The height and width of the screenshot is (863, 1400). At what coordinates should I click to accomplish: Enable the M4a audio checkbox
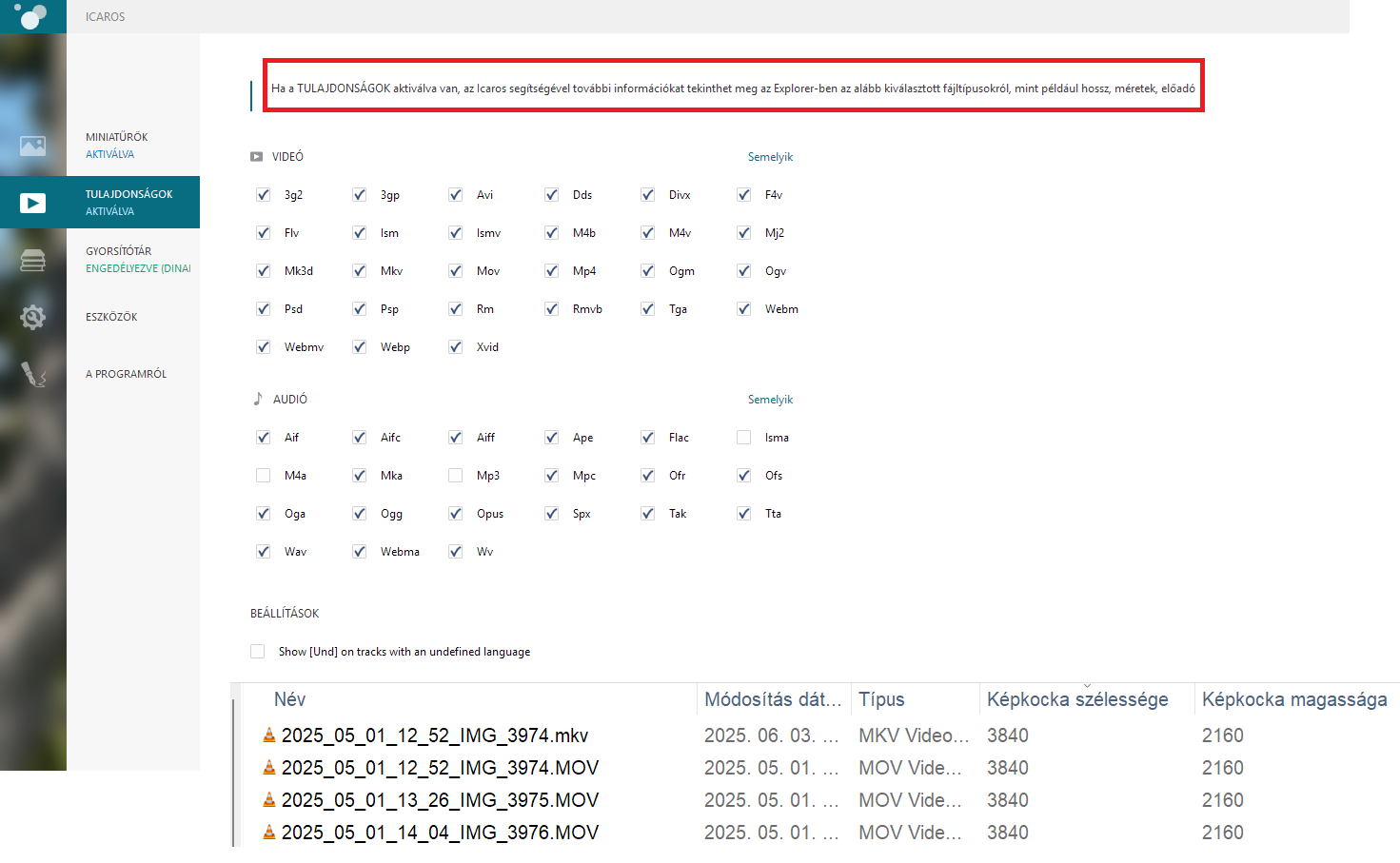(264, 476)
